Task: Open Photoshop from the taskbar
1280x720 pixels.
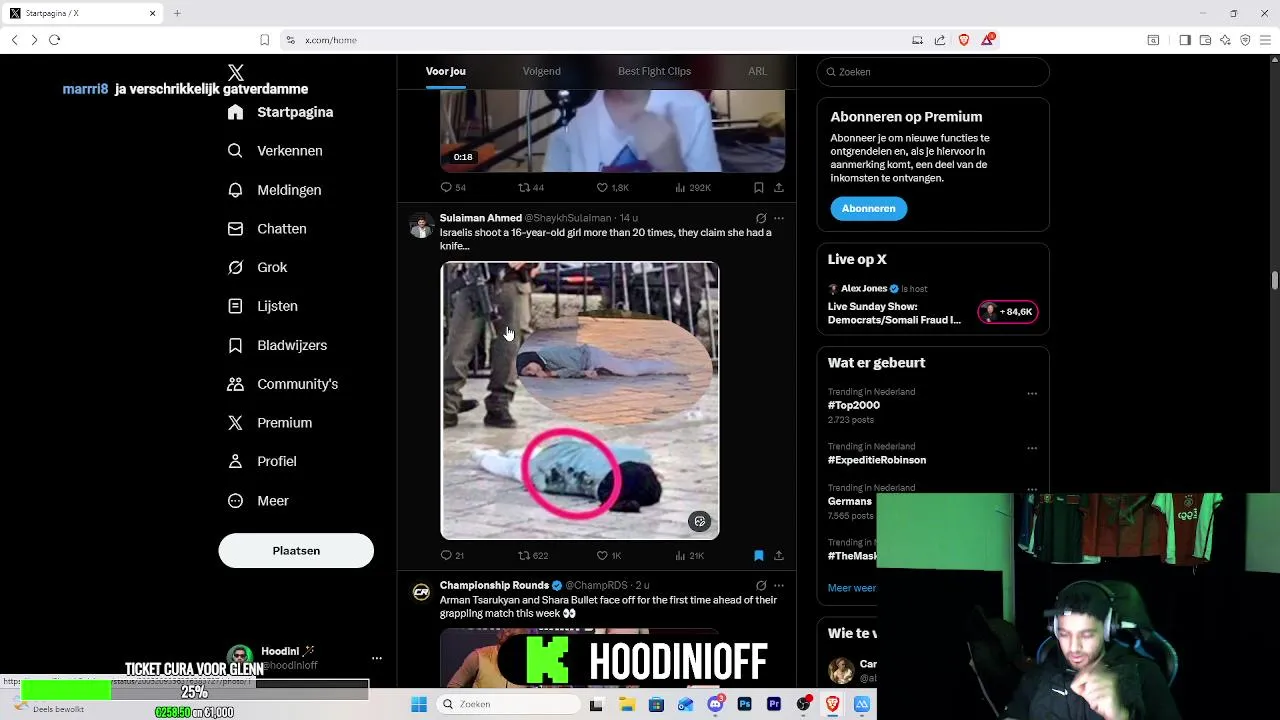Action: tap(745, 704)
